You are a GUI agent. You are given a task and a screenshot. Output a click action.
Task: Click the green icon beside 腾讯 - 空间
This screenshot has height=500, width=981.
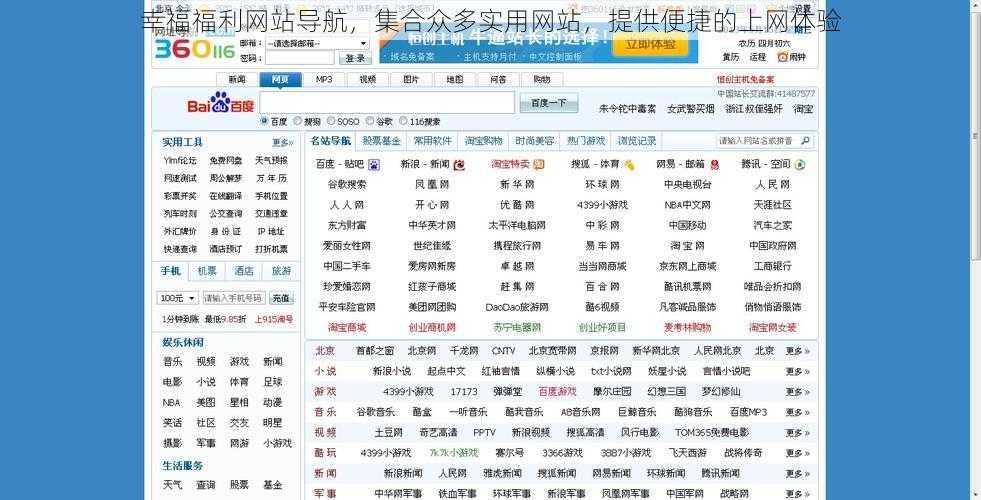(800, 165)
